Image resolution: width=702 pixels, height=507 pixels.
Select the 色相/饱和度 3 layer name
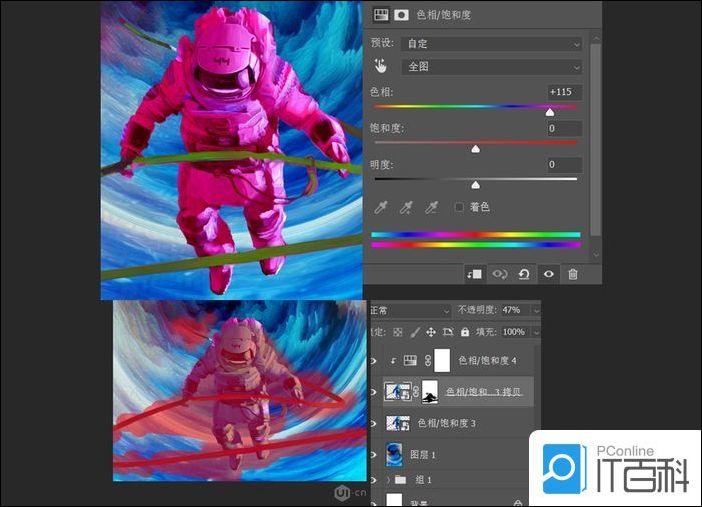pyautogui.click(x=446, y=423)
